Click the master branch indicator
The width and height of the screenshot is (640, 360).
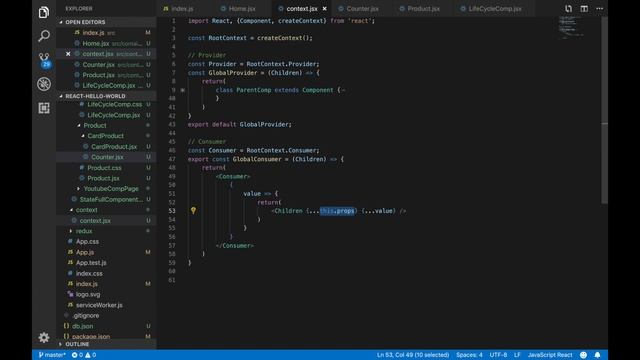pyautogui.click(x=52, y=355)
